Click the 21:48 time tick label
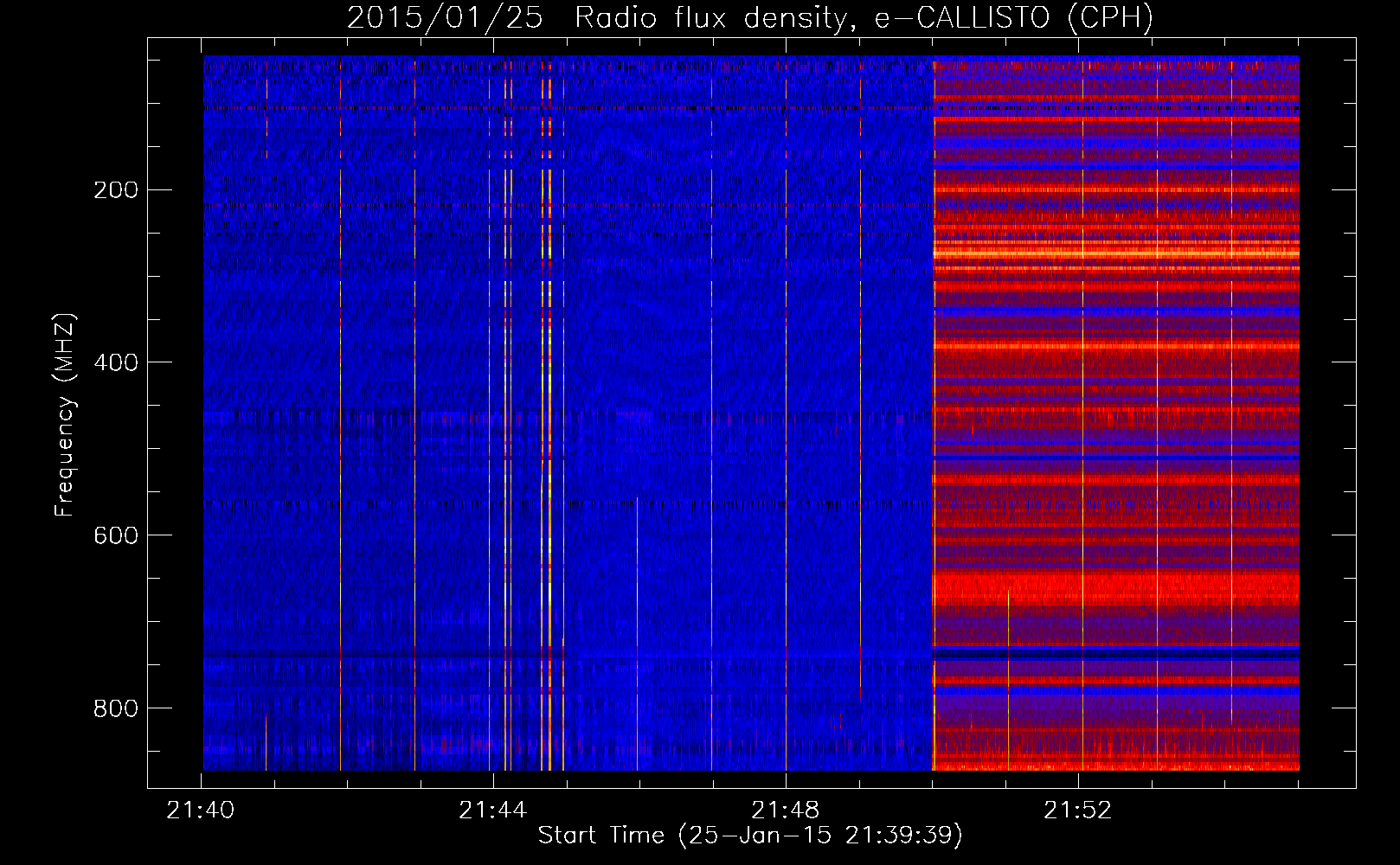The image size is (1400, 865). coord(786,811)
